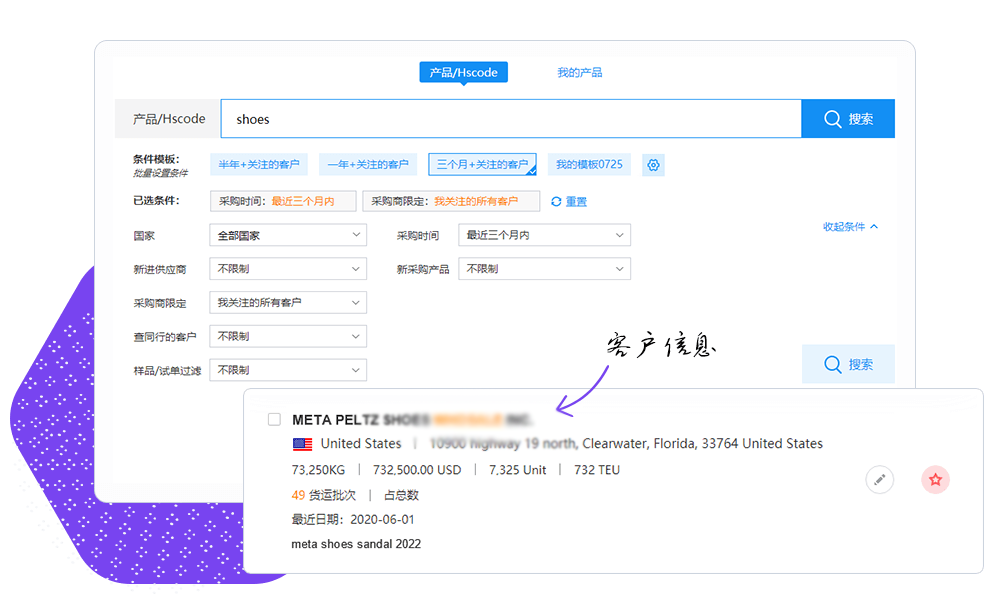Click the template settings gear icon
The image size is (987, 614).
(x=654, y=165)
